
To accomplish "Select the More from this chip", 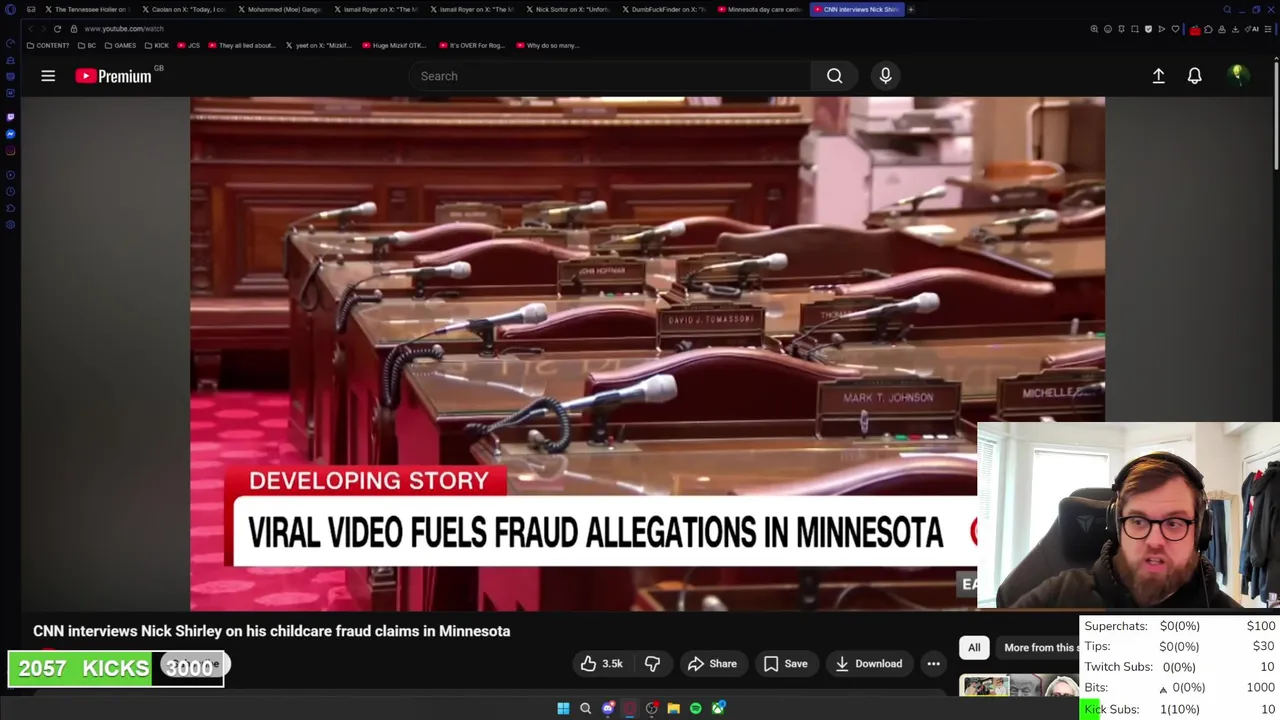I will 1038,647.
